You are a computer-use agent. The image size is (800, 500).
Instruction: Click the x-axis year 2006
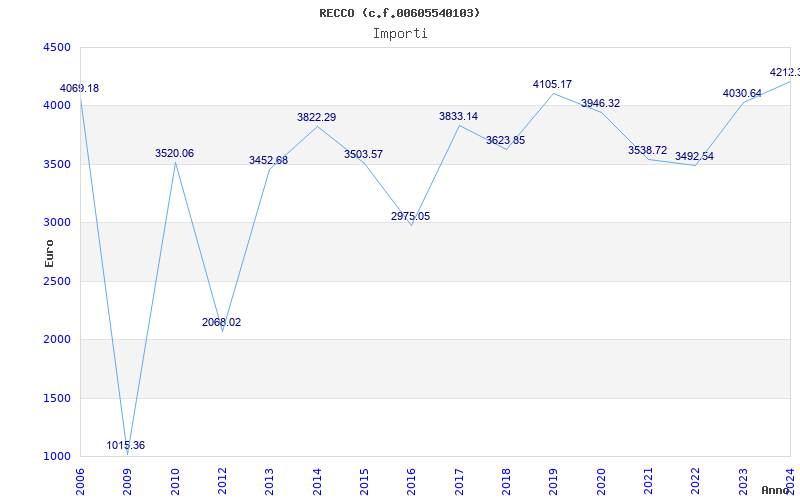click(80, 482)
